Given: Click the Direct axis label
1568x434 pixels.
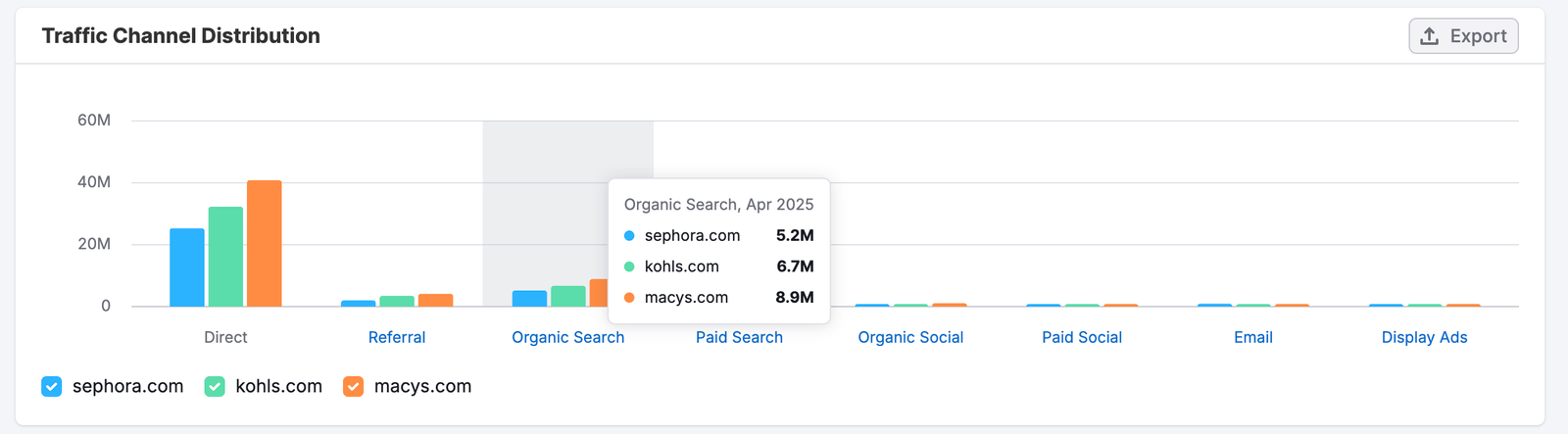Looking at the screenshot, I should tap(225, 337).
